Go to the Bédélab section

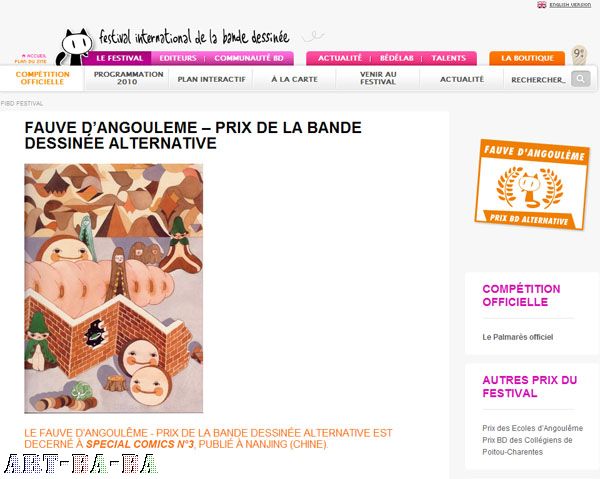click(x=397, y=58)
